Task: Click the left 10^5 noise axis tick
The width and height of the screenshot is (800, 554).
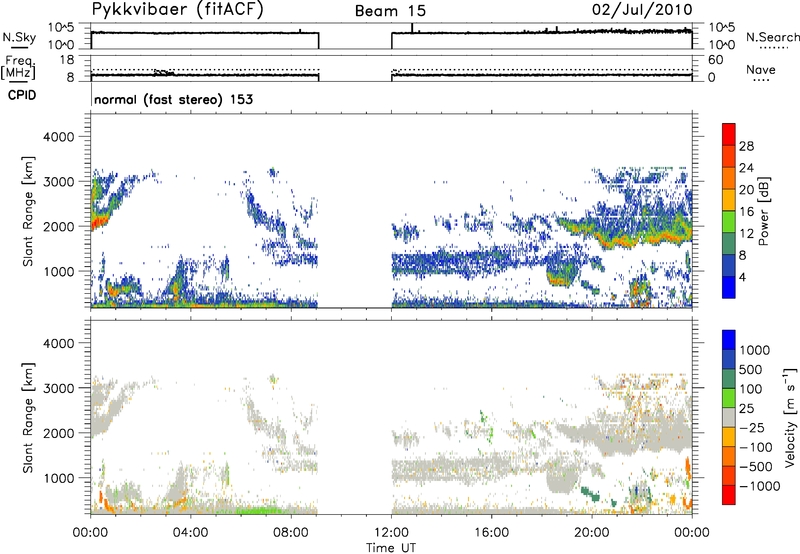Action: (61, 28)
